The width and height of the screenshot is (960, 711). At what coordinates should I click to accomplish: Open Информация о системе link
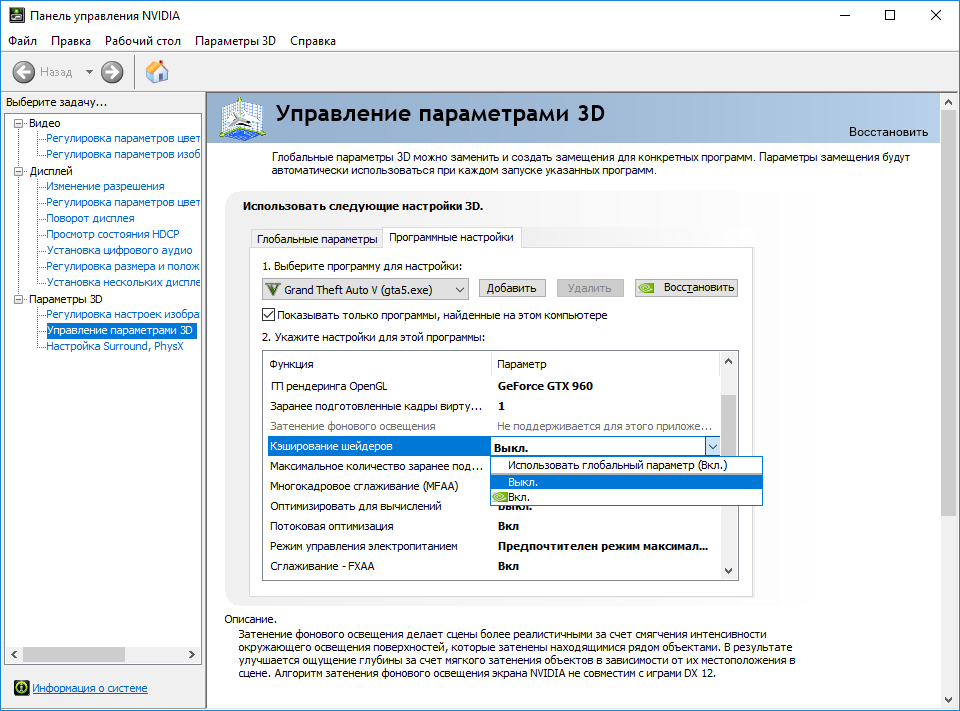(90, 688)
